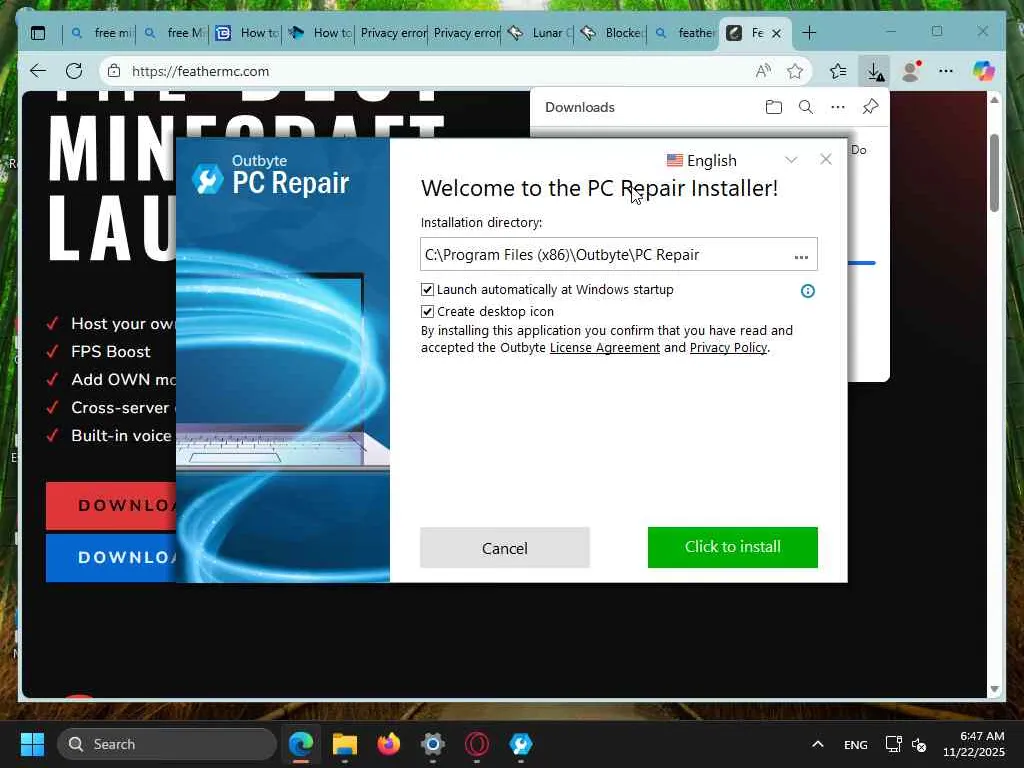Viewport: 1024px width, 768px height.
Task: Open Outbyte PC Repair taskbar icon
Action: [520, 744]
